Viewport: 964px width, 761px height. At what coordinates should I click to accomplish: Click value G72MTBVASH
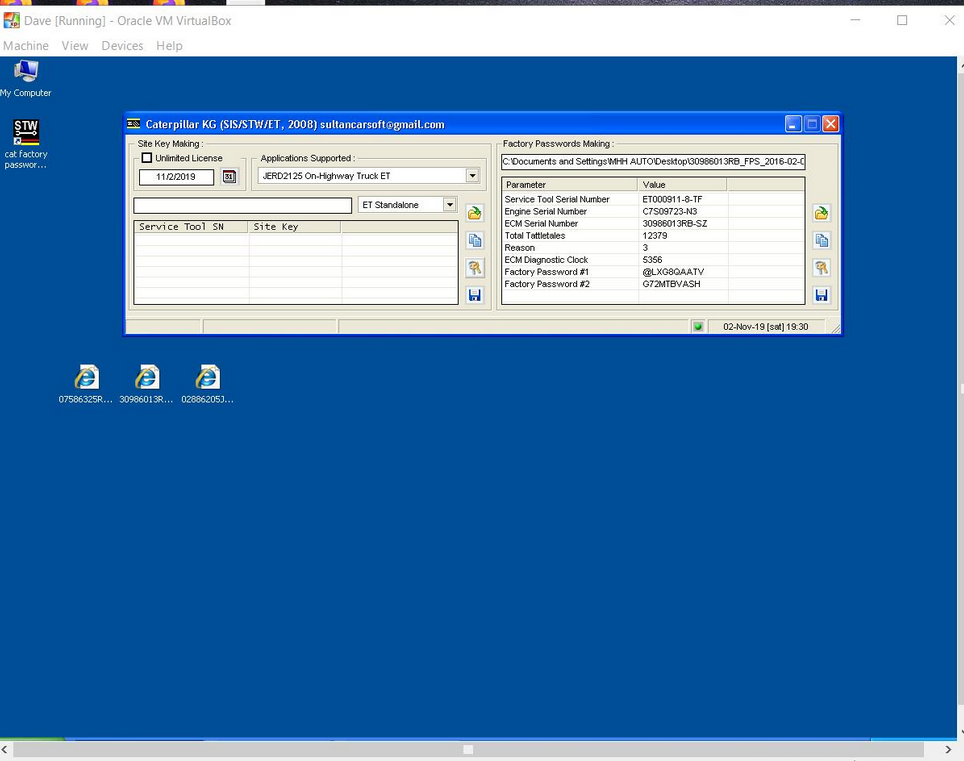pos(671,284)
